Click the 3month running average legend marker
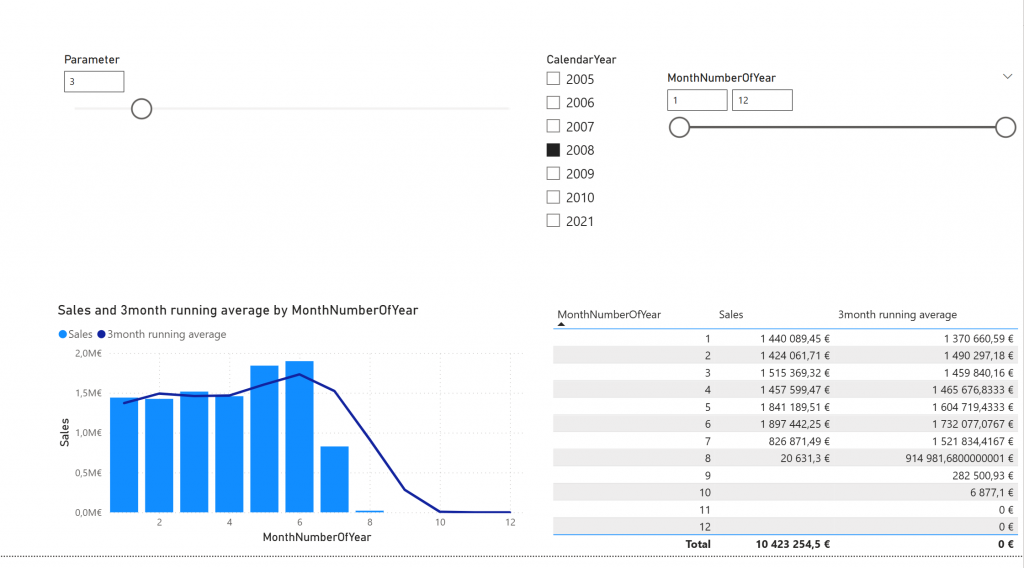Viewport: 1024px width, 568px height. pos(101,335)
